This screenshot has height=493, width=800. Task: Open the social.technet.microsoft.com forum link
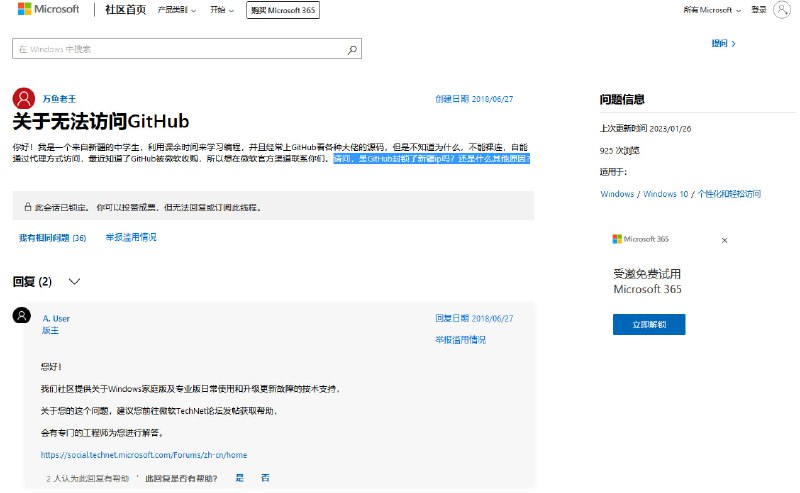[144, 455]
